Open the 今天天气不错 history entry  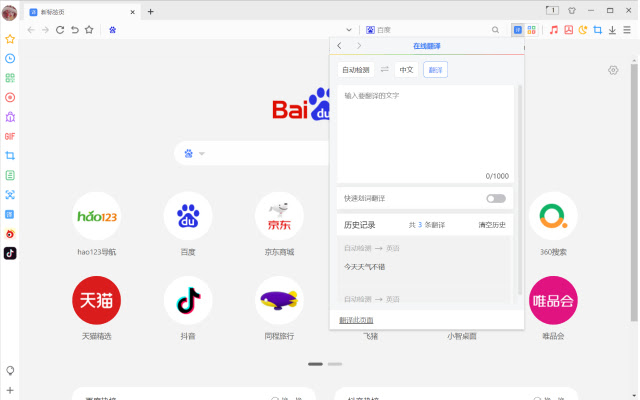pos(364,267)
